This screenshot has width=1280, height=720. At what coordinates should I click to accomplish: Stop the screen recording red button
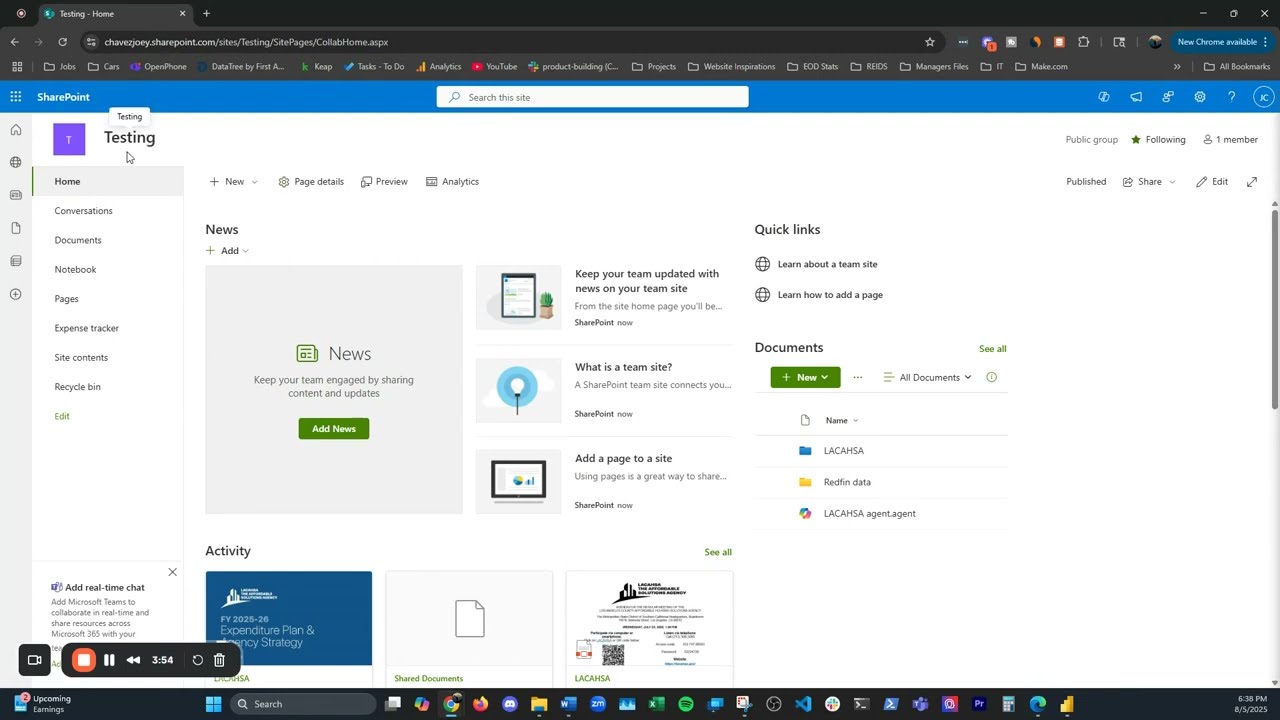click(x=84, y=660)
